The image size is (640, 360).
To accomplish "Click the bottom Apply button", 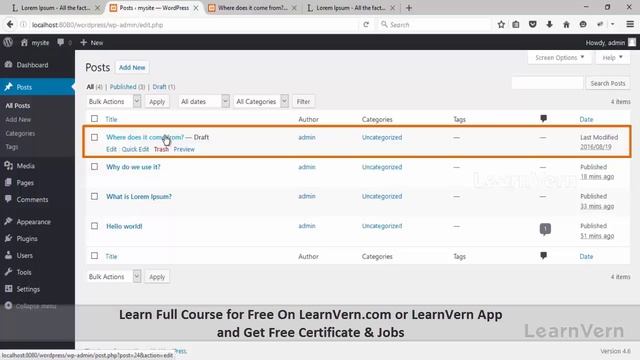I will (157, 277).
